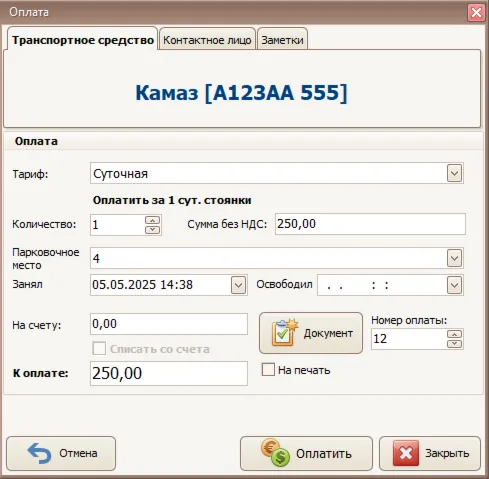Image resolution: width=489 pixels, height=479 pixels.
Task: Toggle the Списать со счета checkbox
Action: point(99,349)
